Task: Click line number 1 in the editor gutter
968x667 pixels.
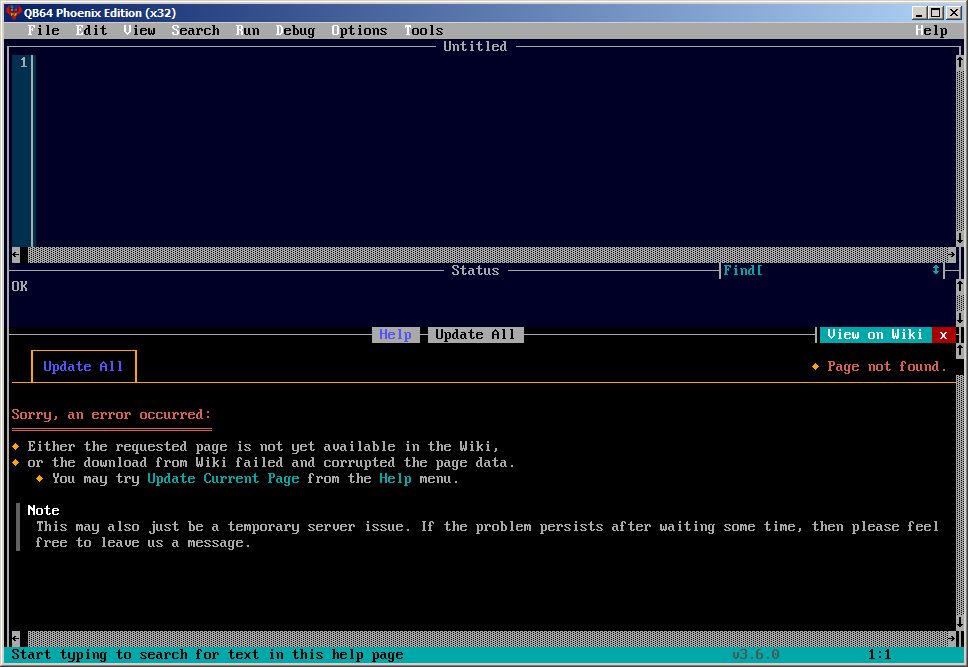Action: [23, 62]
